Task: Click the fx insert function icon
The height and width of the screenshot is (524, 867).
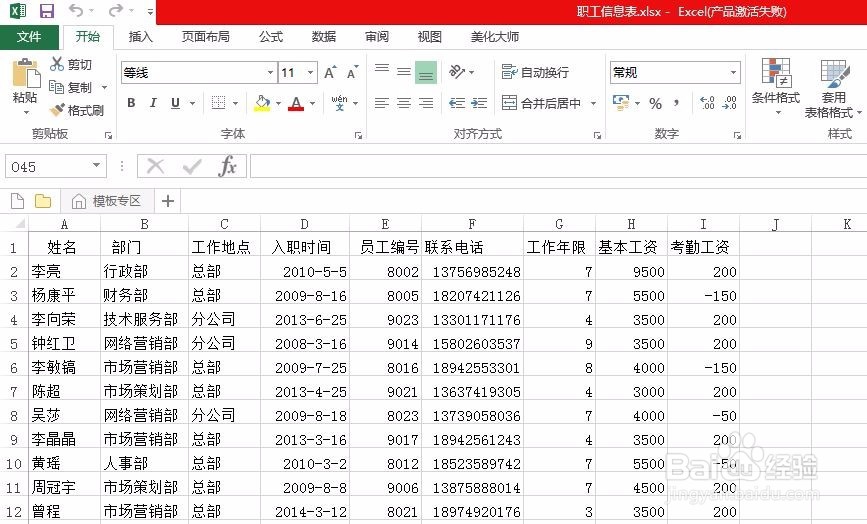Action: click(227, 166)
